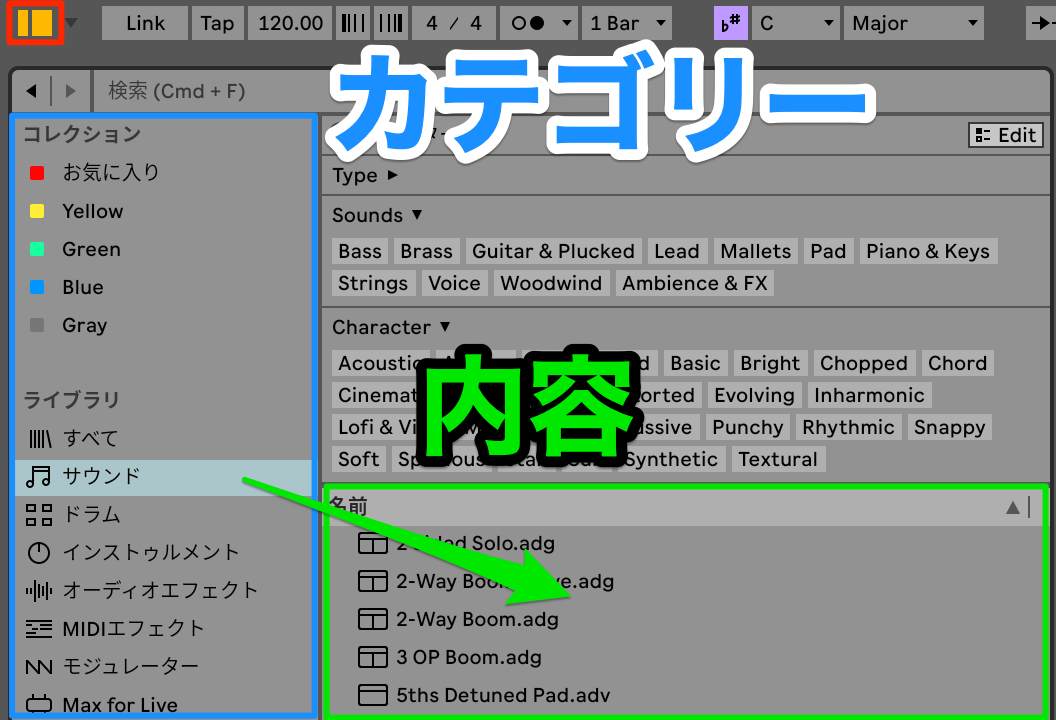Toggle the Lead sound filter tag

coord(677,251)
